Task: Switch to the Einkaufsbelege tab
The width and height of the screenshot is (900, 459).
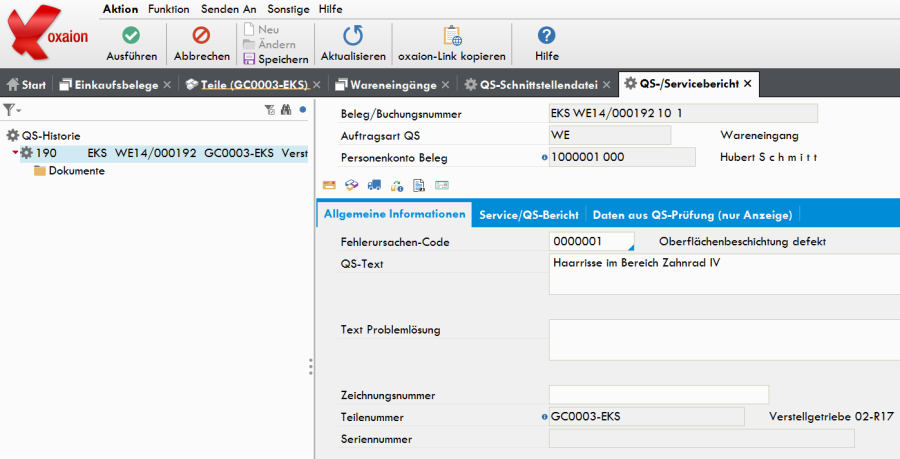Action: (109, 85)
